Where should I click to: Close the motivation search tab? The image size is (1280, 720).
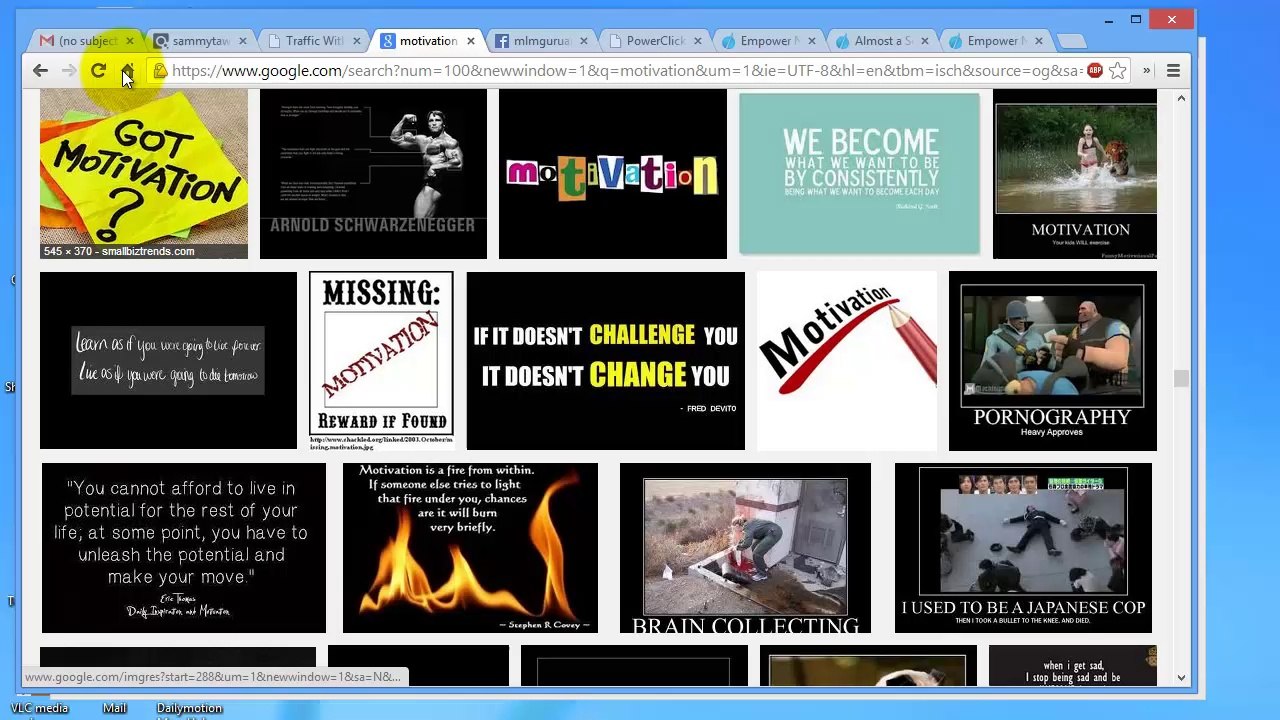tap(470, 41)
